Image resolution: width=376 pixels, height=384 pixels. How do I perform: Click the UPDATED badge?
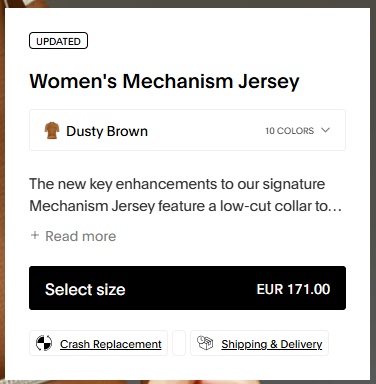[x=58, y=41]
